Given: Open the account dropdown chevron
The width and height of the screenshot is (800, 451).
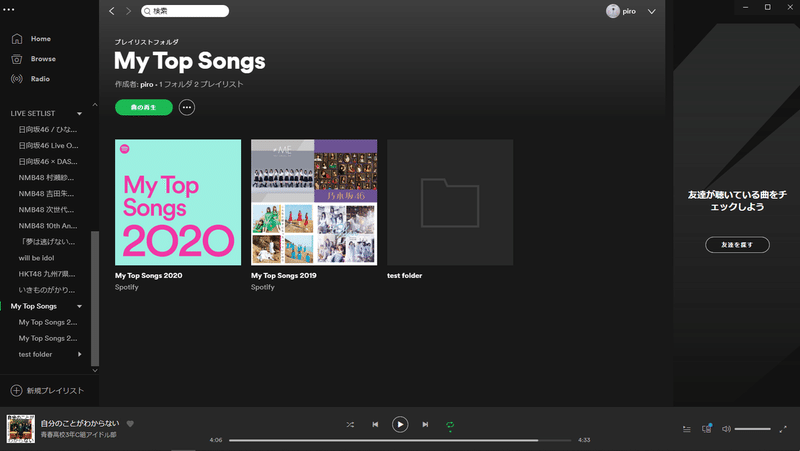Looking at the screenshot, I should click(652, 11).
